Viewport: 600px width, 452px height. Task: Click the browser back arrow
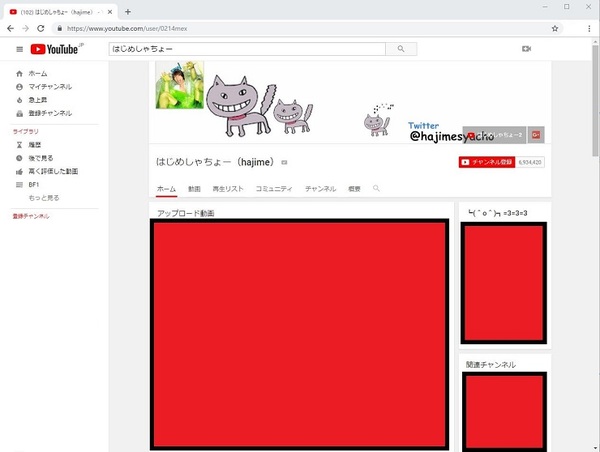10,29
